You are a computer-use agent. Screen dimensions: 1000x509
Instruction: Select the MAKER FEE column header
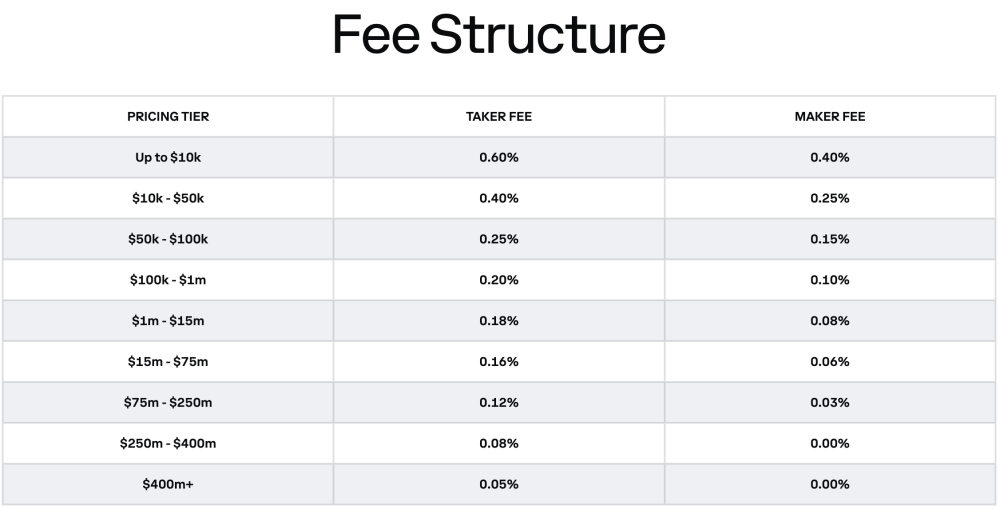pos(830,117)
